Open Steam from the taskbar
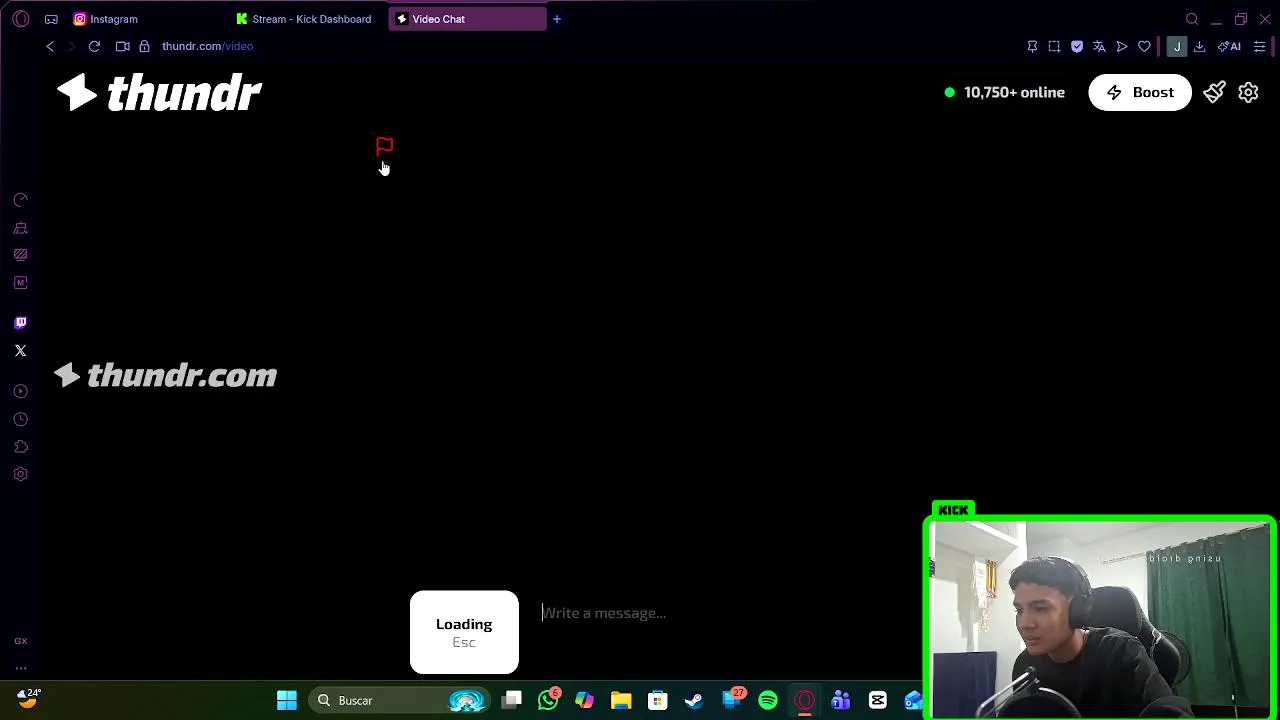Viewport: 1280px width, 720px height. [694, 700]
